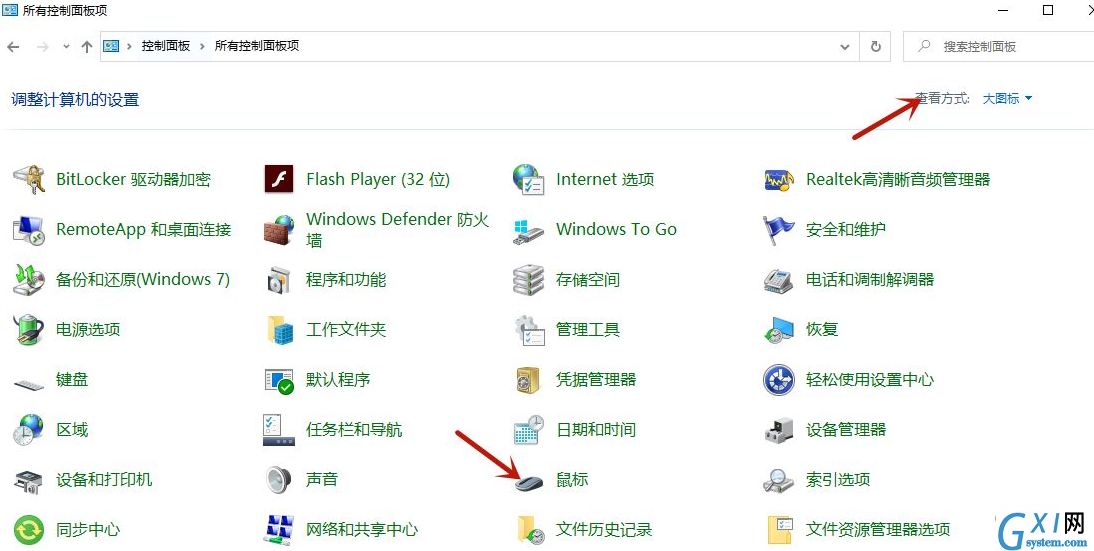Click the 管理工具 gear icon
Viewport: 1094px width, 551px height.
tap(528, 330)
